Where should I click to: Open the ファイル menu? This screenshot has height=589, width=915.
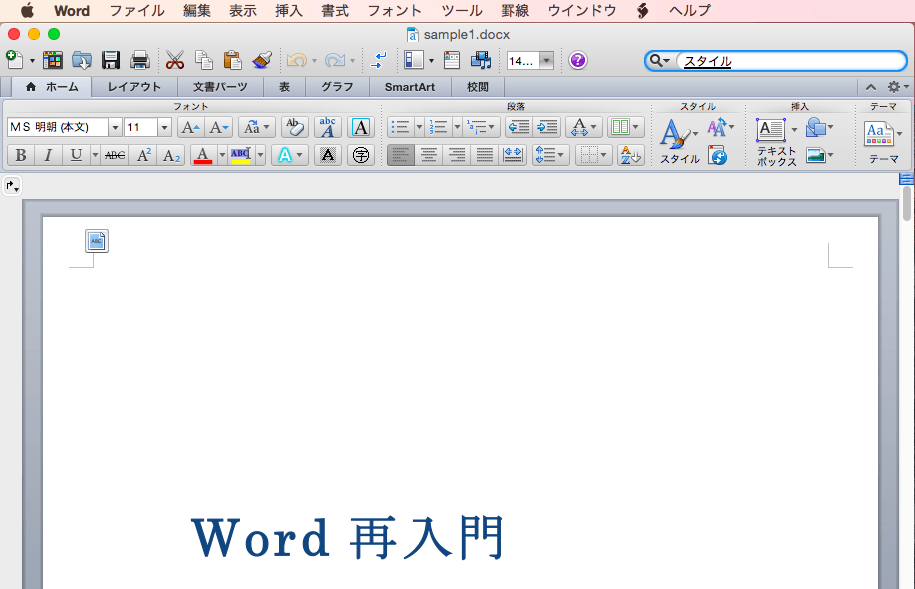tap(137, 11)
